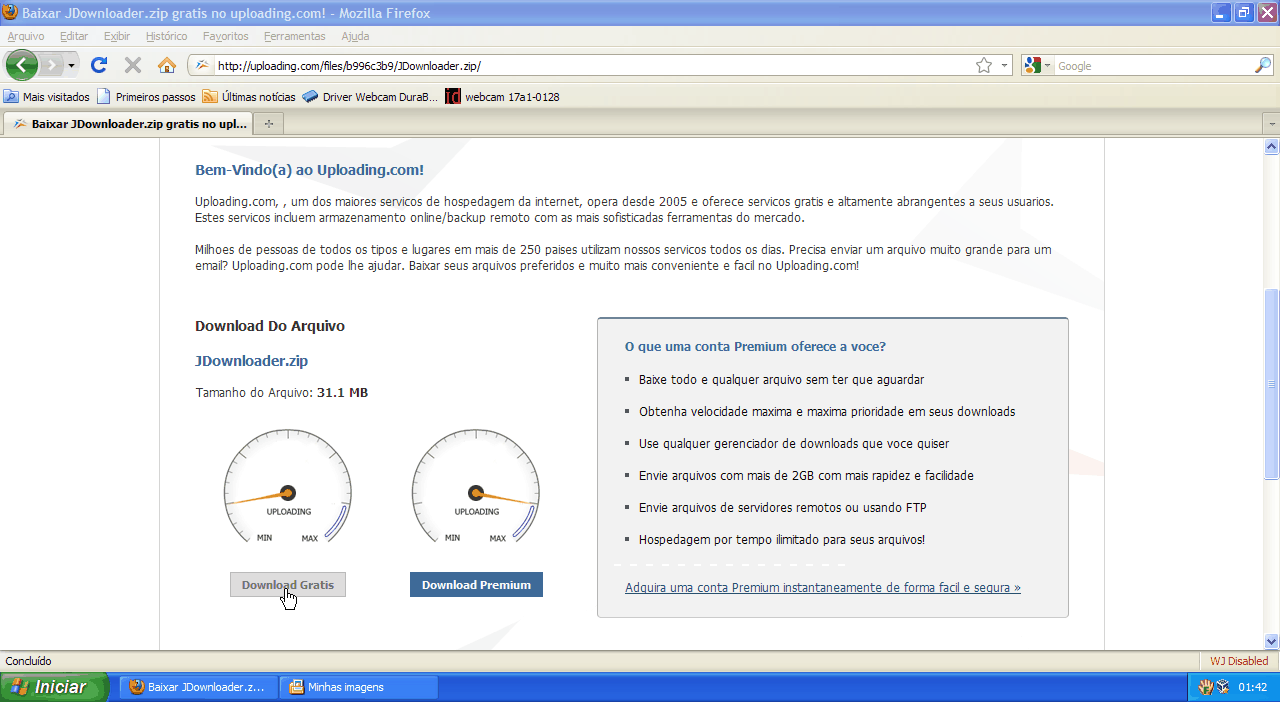Screen dimensions: 1280x702
Task: Click the Download Gratis button
Action: [288, 585]
